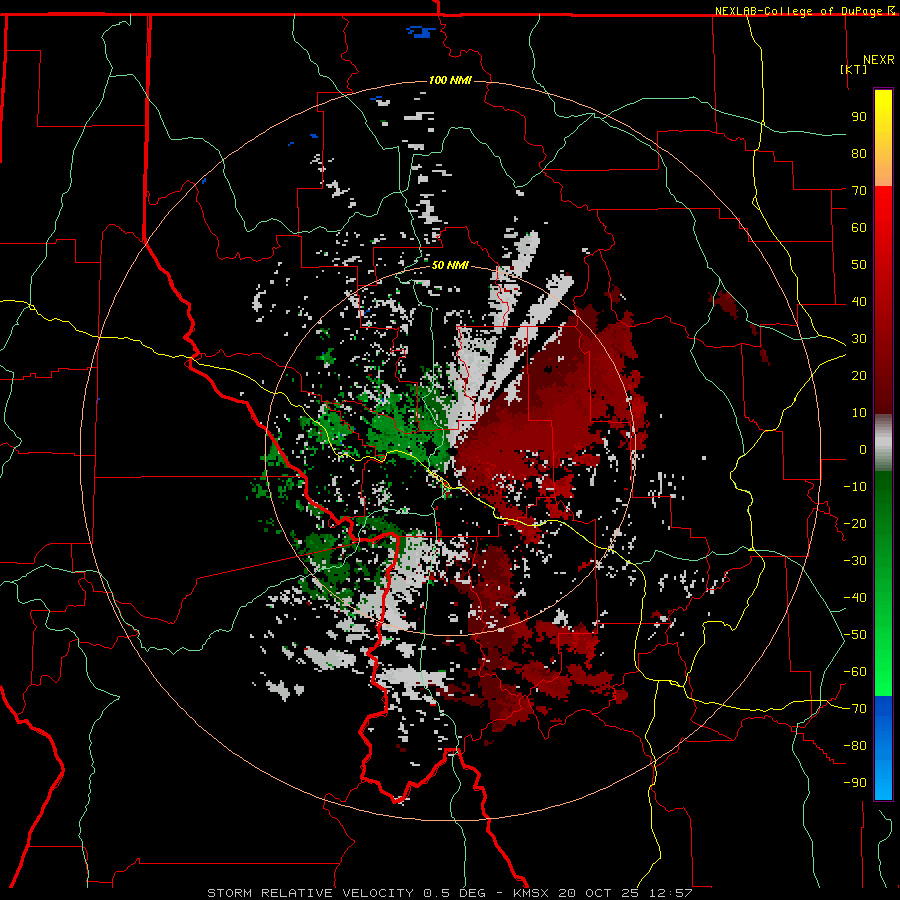Click the -10 scale value

pos(855,487)
